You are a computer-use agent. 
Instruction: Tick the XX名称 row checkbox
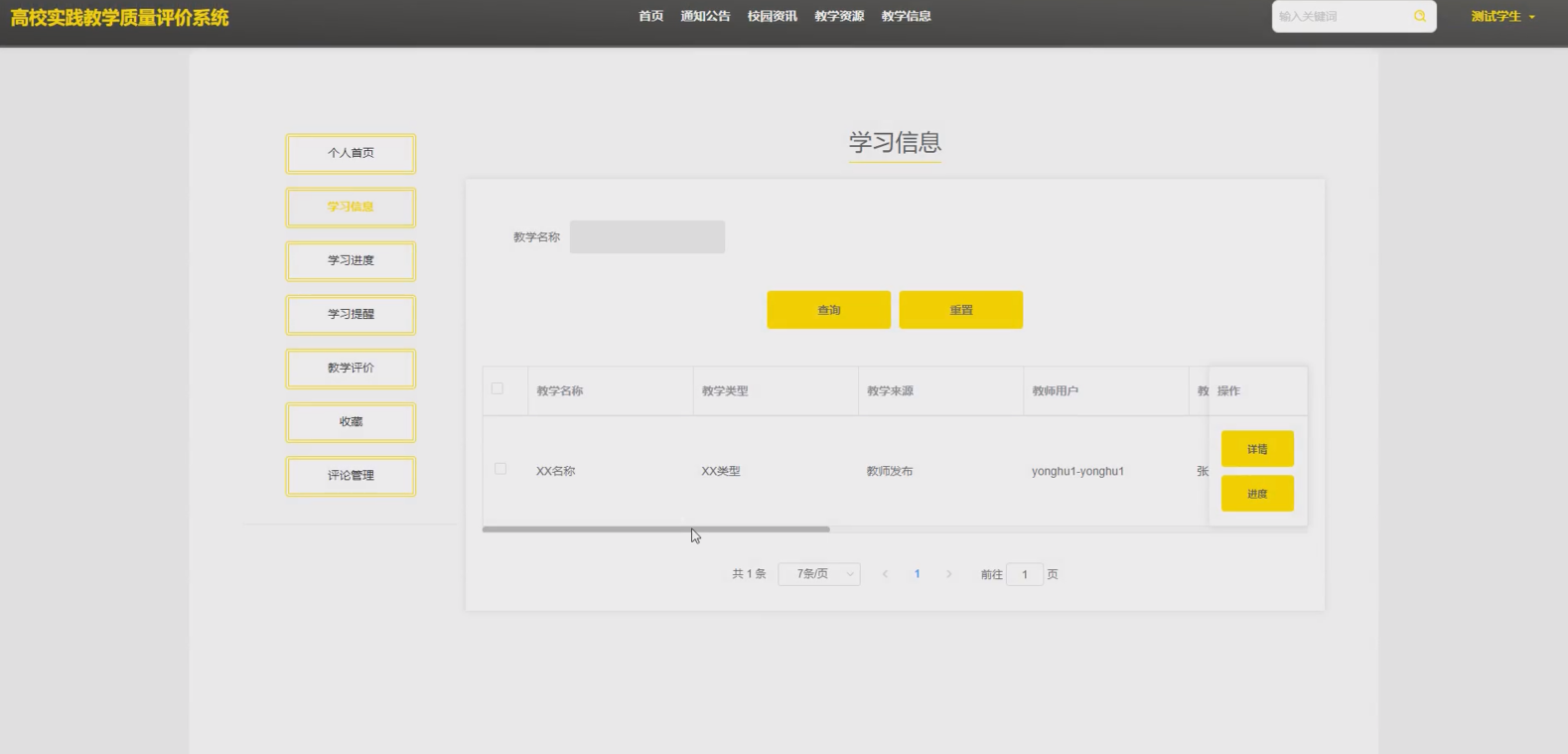[x=500, y=469]
